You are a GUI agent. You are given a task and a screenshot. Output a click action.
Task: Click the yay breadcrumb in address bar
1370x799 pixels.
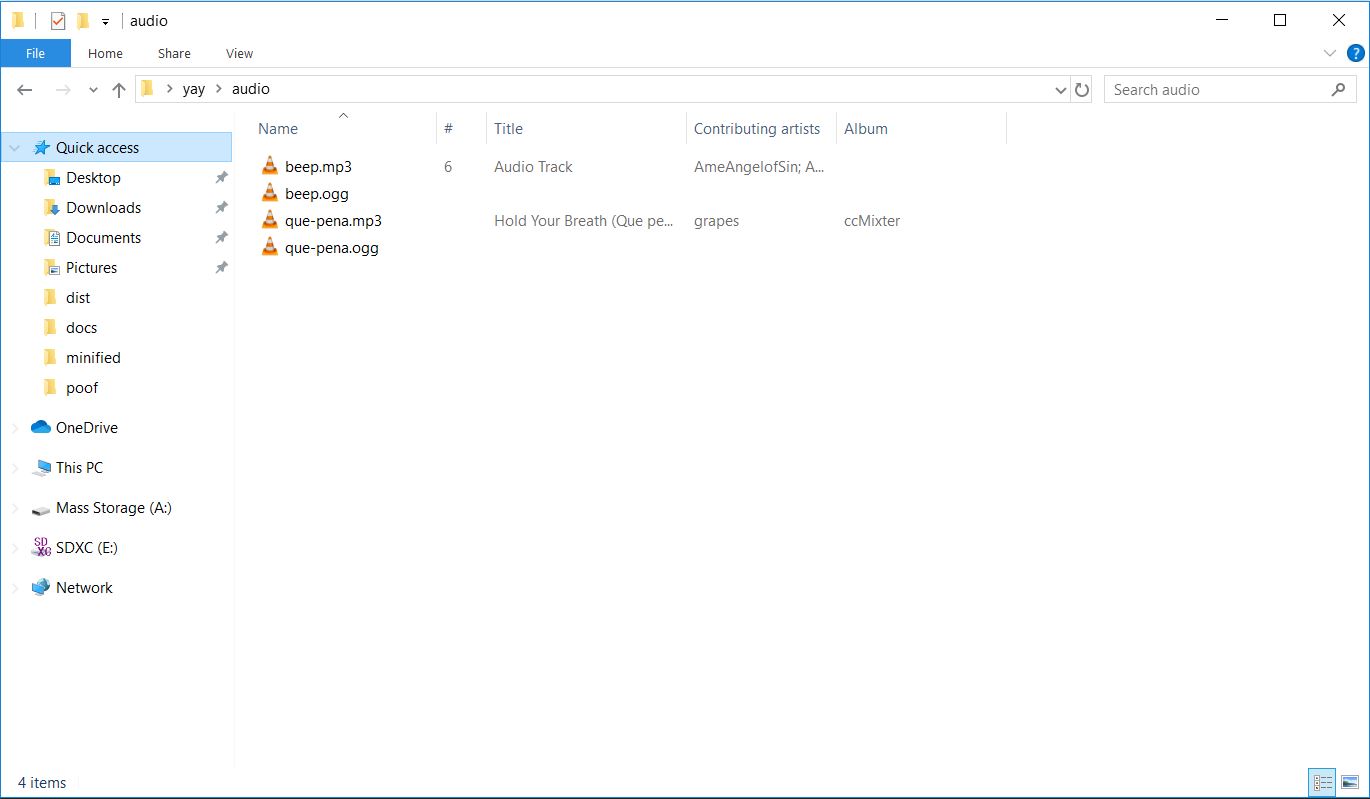[x=193, y=89]
